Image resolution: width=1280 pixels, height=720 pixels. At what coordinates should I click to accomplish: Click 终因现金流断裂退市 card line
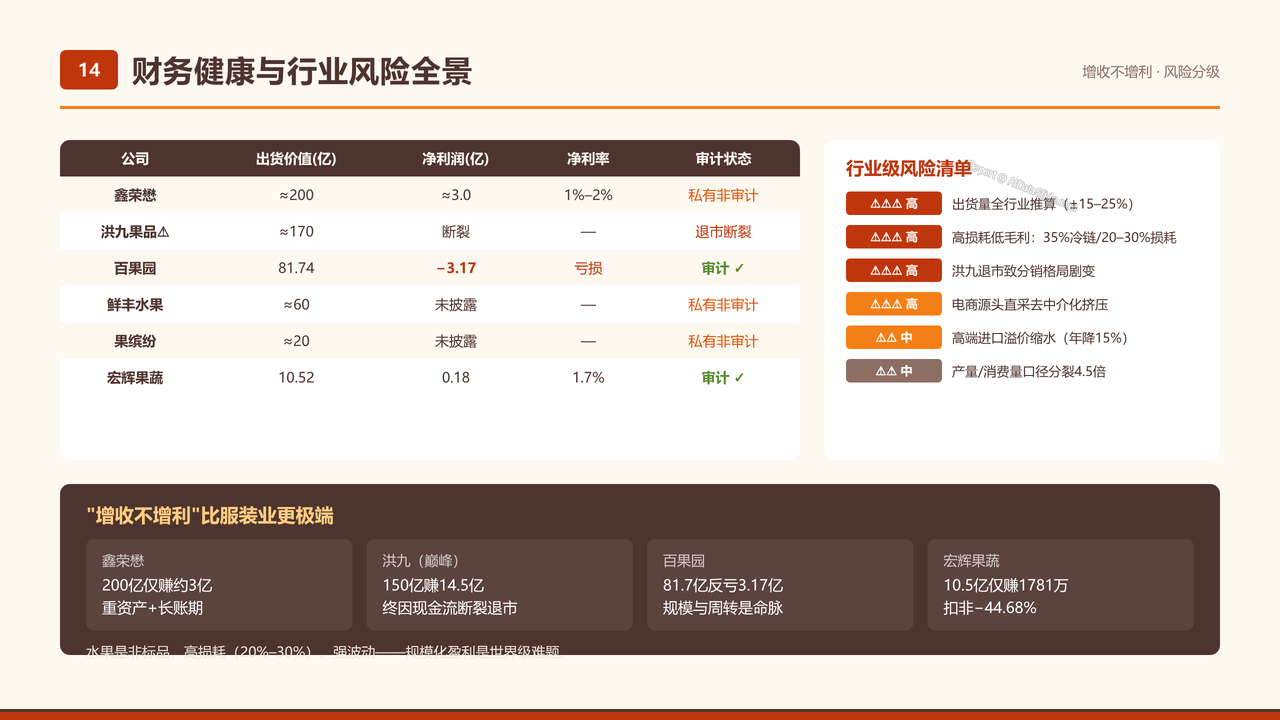pyautogui.click(x=449, y=607)
